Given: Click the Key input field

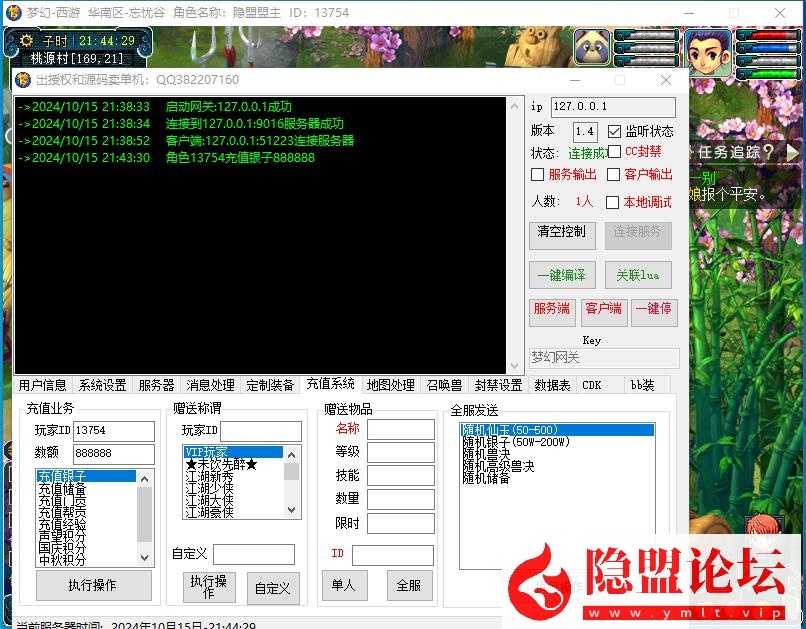Looking at the screenshot, I should (x=604, y=358).
